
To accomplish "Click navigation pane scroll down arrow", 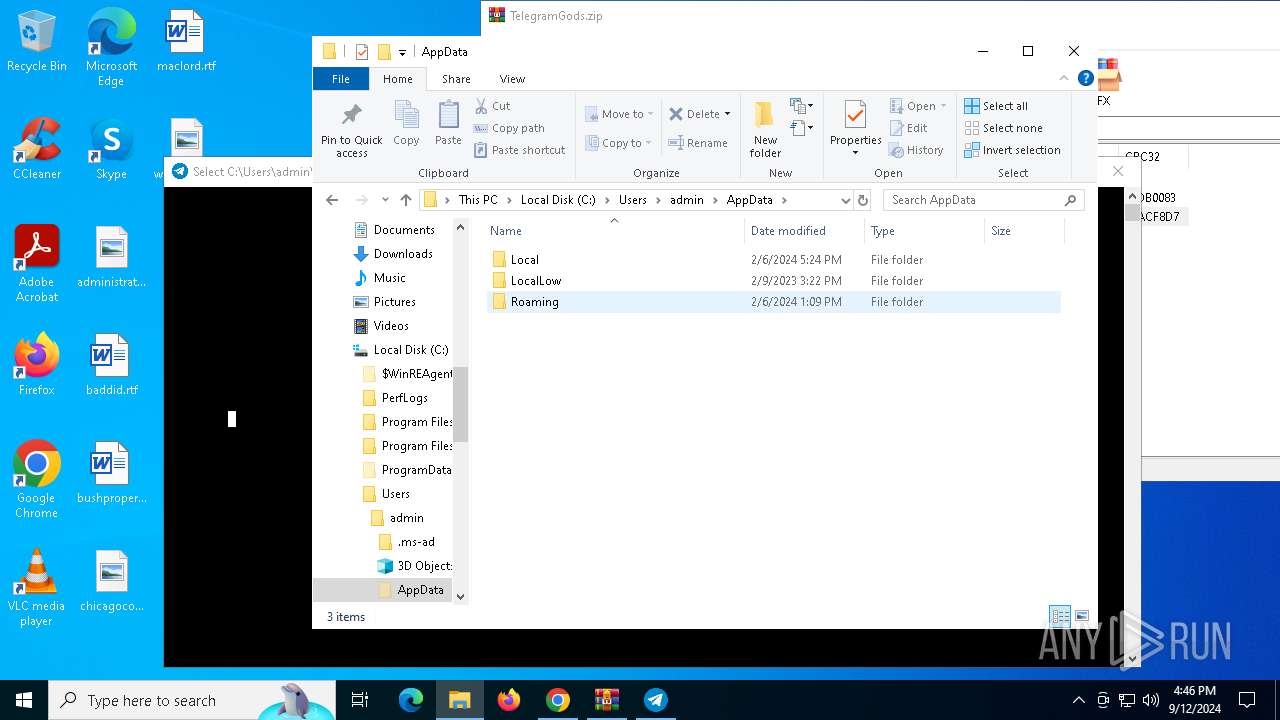I will click(x=461, y=597).
